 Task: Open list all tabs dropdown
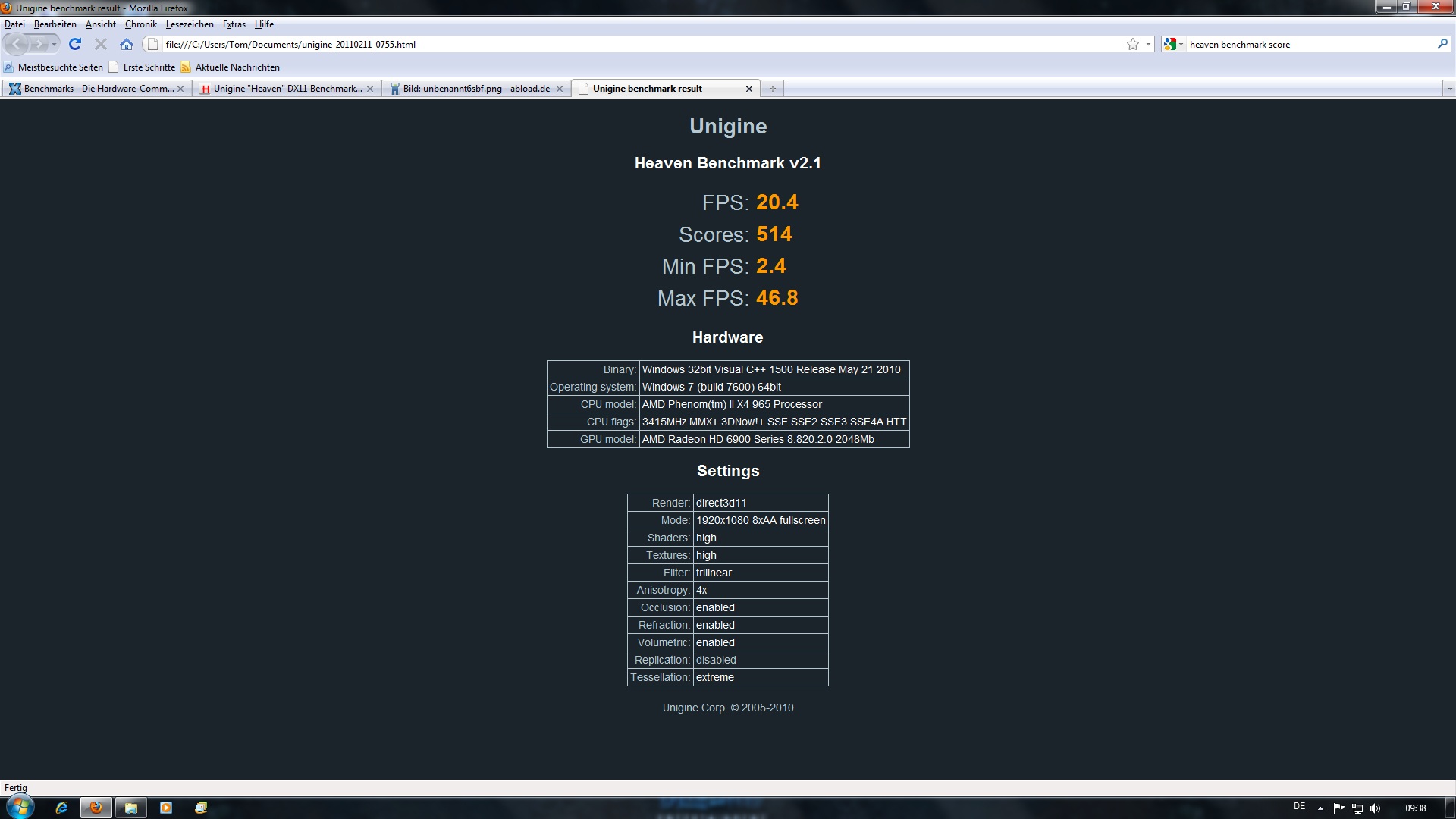pos(1448,89)
